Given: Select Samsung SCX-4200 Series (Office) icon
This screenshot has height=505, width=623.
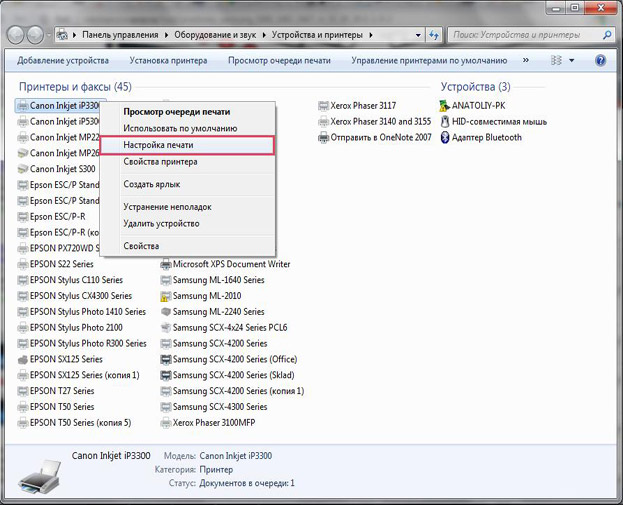Looking at the screenshot, I should pyautogui.click(x=166, y=360).
